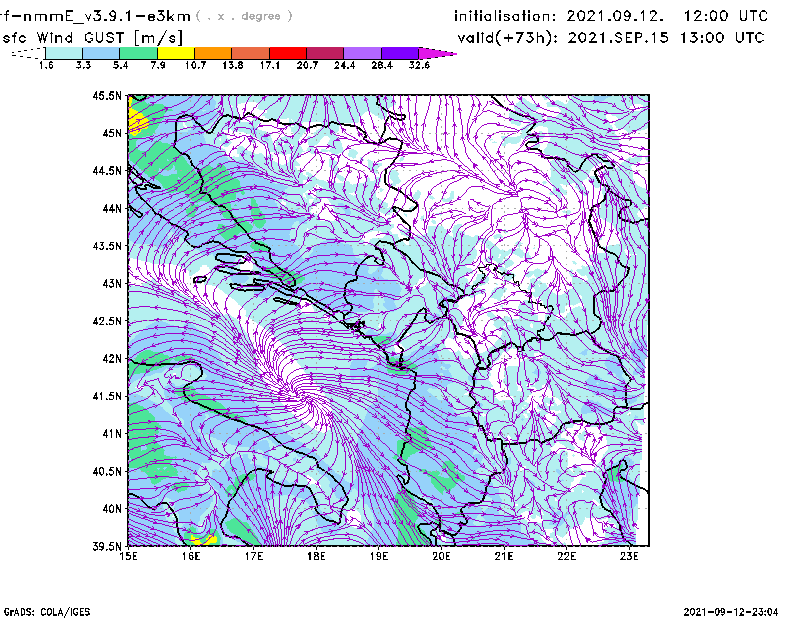Screen dimensions: 800x618
Task: Click the '43.5N' latitude label
Action: [107, 246]
